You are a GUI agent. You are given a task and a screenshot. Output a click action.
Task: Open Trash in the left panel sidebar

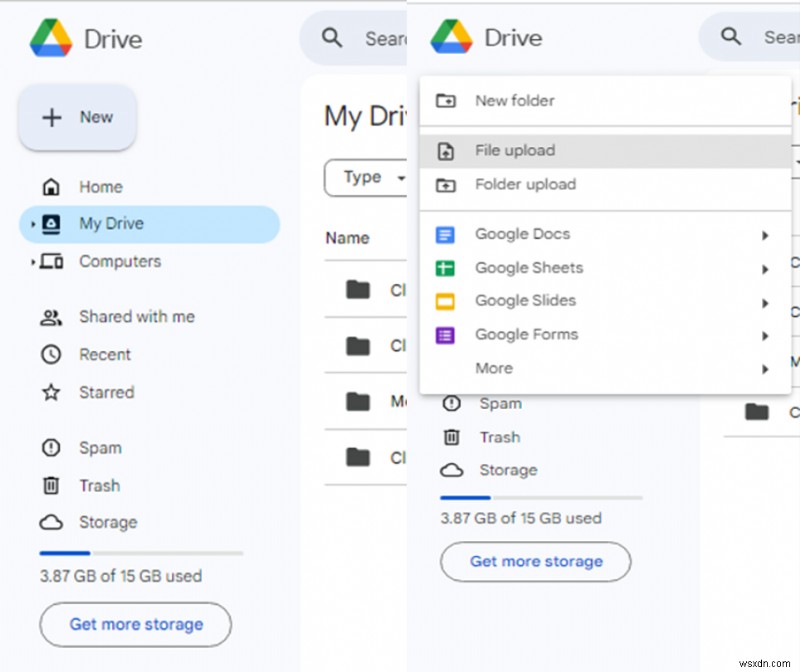80,485
